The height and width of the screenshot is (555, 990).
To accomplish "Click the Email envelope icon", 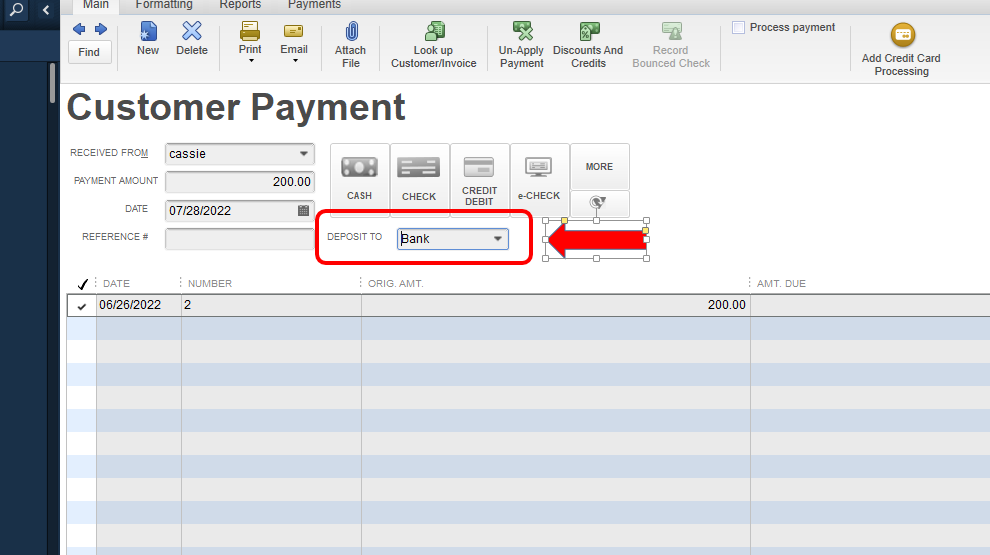I will coord(294,31).
